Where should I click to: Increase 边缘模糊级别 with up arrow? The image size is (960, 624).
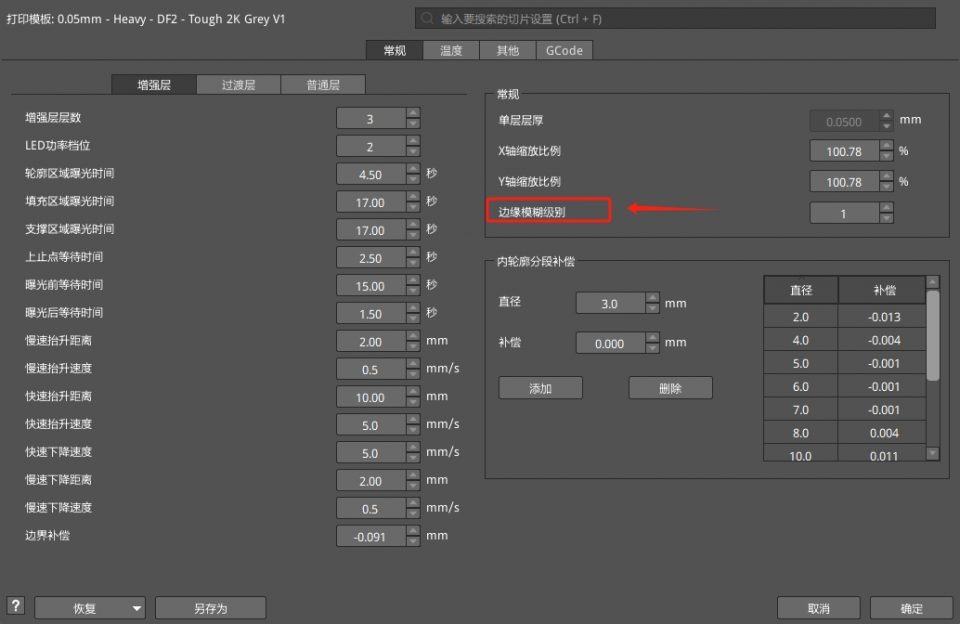click(887, 208)
